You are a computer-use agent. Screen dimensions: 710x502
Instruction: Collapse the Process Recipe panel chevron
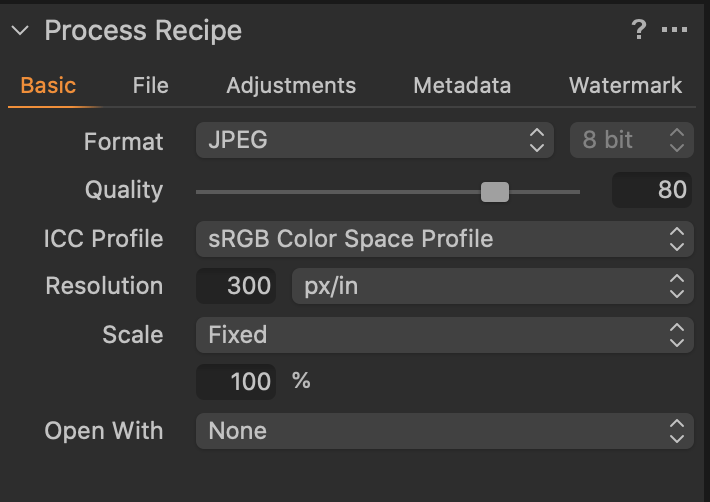(21, 31)
